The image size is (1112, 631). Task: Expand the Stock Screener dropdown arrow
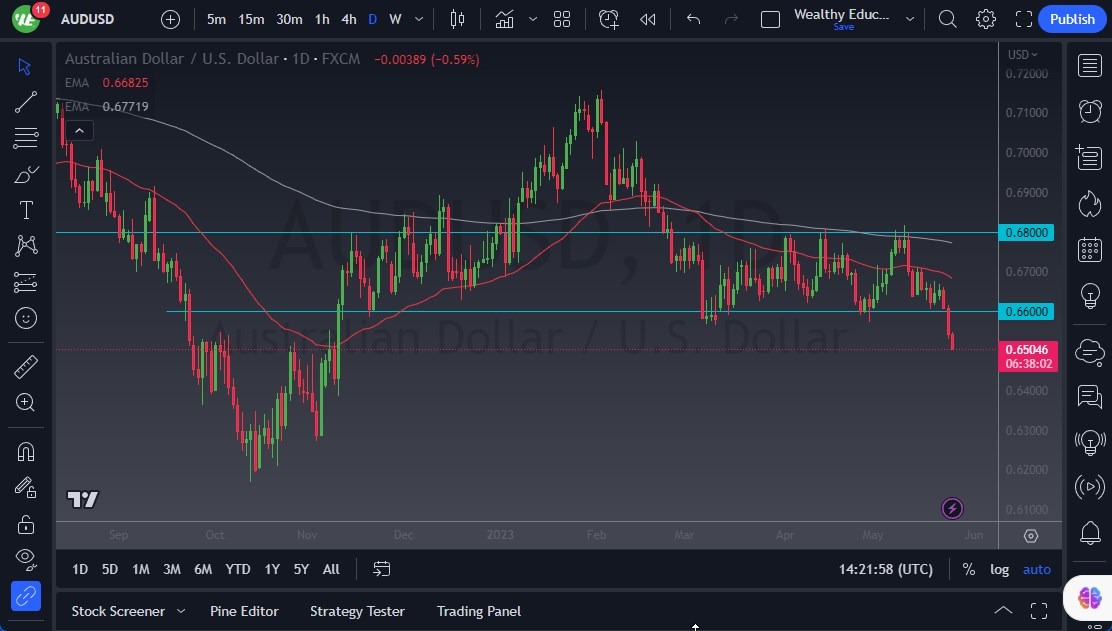click(181, 611)
